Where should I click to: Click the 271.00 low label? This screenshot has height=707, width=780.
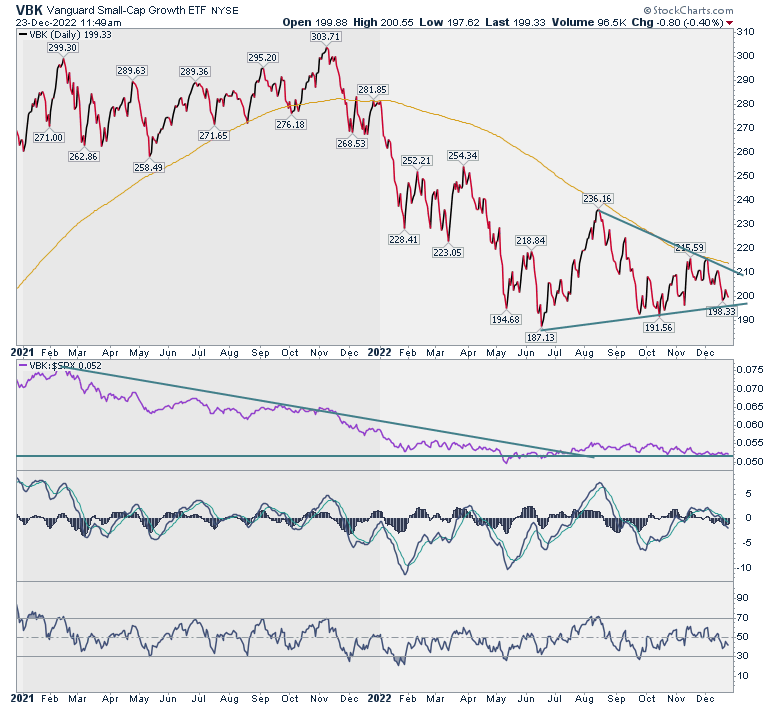[x=49, y=137]
